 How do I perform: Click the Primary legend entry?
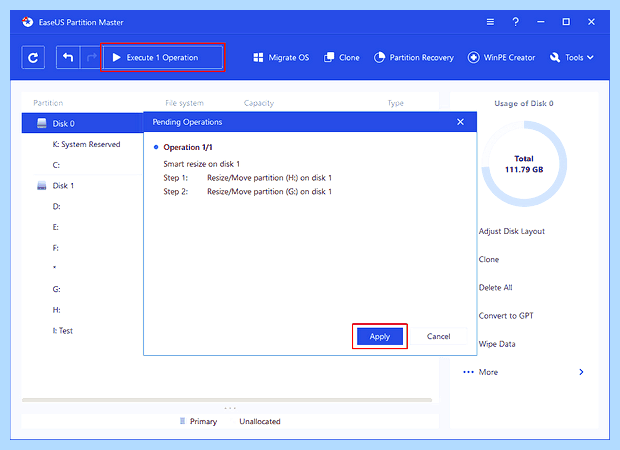(x=198, y=422)
